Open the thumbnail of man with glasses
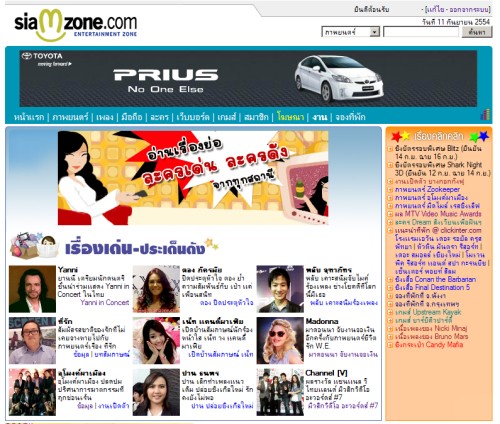 tap(32, 340)
